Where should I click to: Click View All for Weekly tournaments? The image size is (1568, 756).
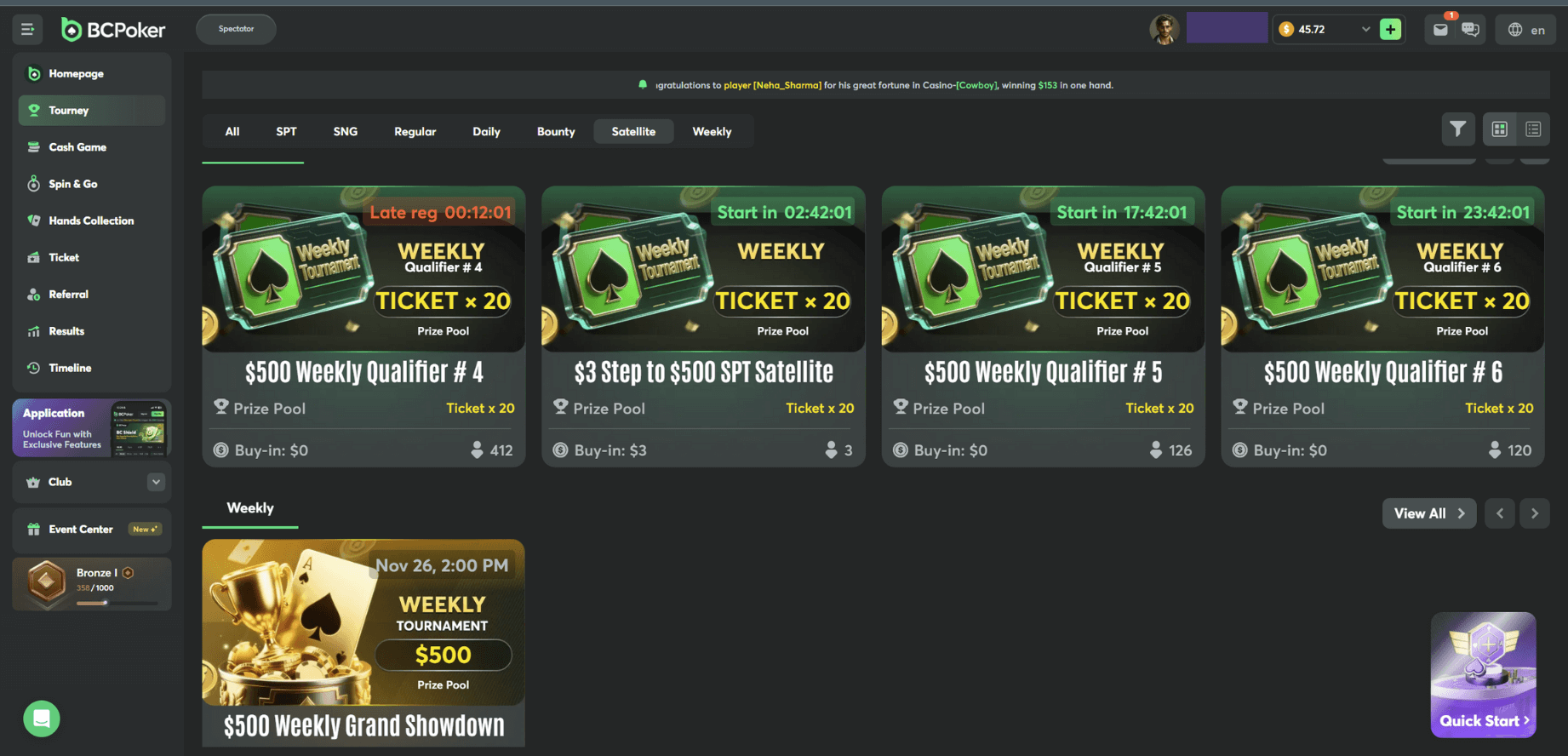point(1429,513)
